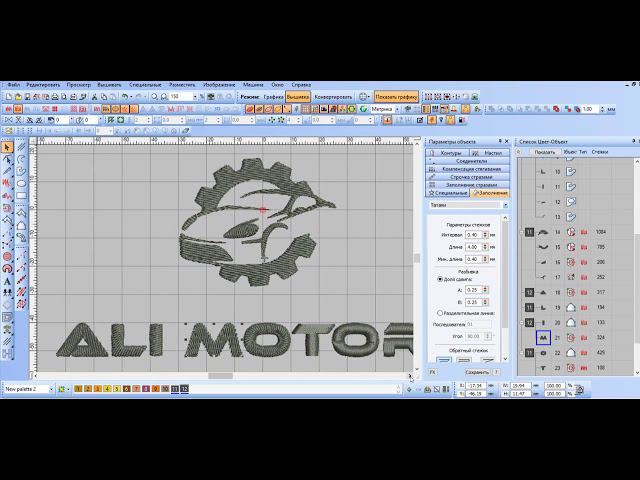This screenshot has width=640, height=480.
Task: Click the Интервал value field
Action: pyautogui.click(x=473, y=235)
